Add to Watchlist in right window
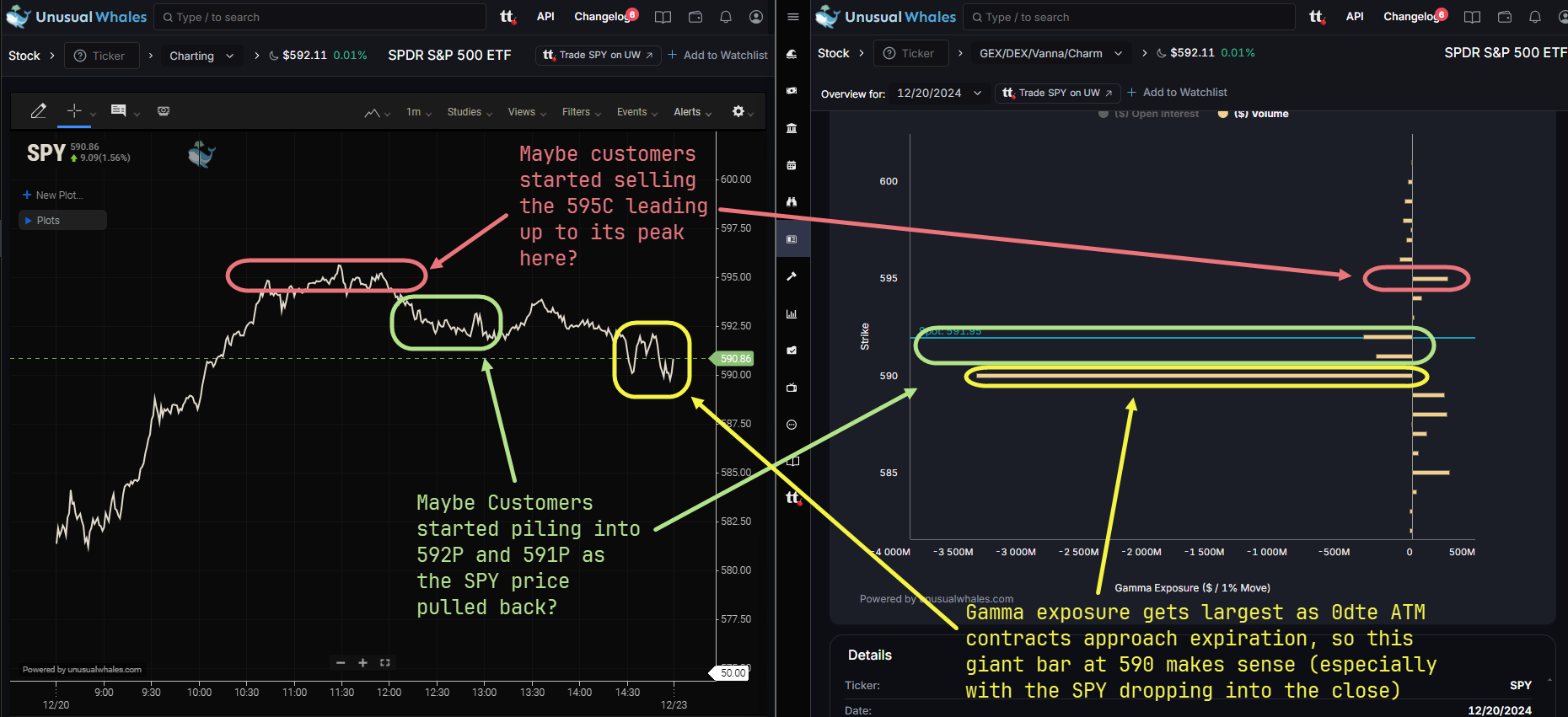The height and width of the screenshot is (717, 1568). (x=1177, y=93)
